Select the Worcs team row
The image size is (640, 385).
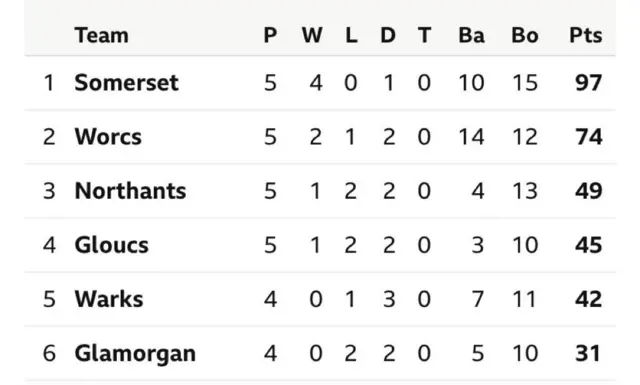click(320, 137)
